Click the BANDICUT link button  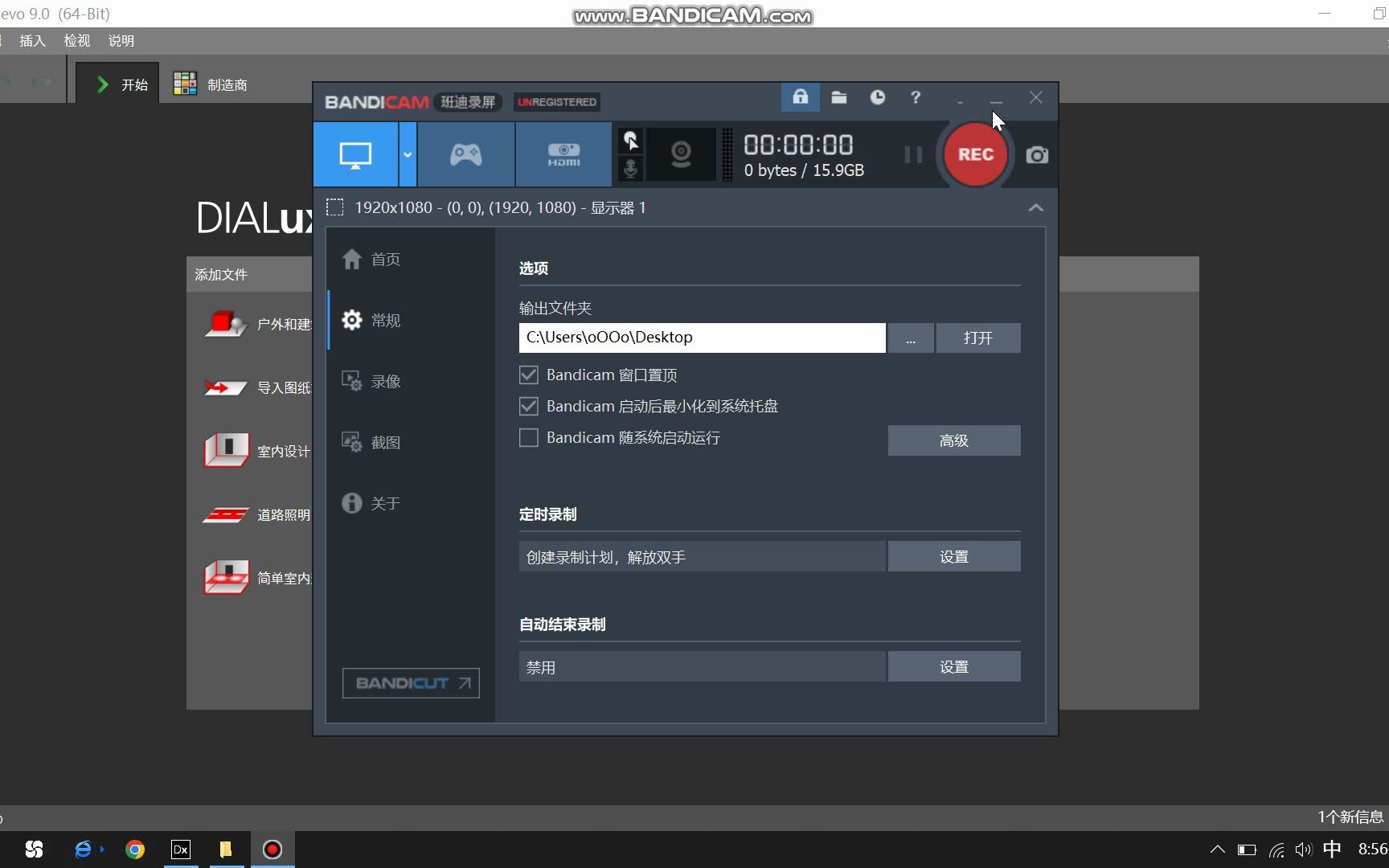[x=411, y=683]
